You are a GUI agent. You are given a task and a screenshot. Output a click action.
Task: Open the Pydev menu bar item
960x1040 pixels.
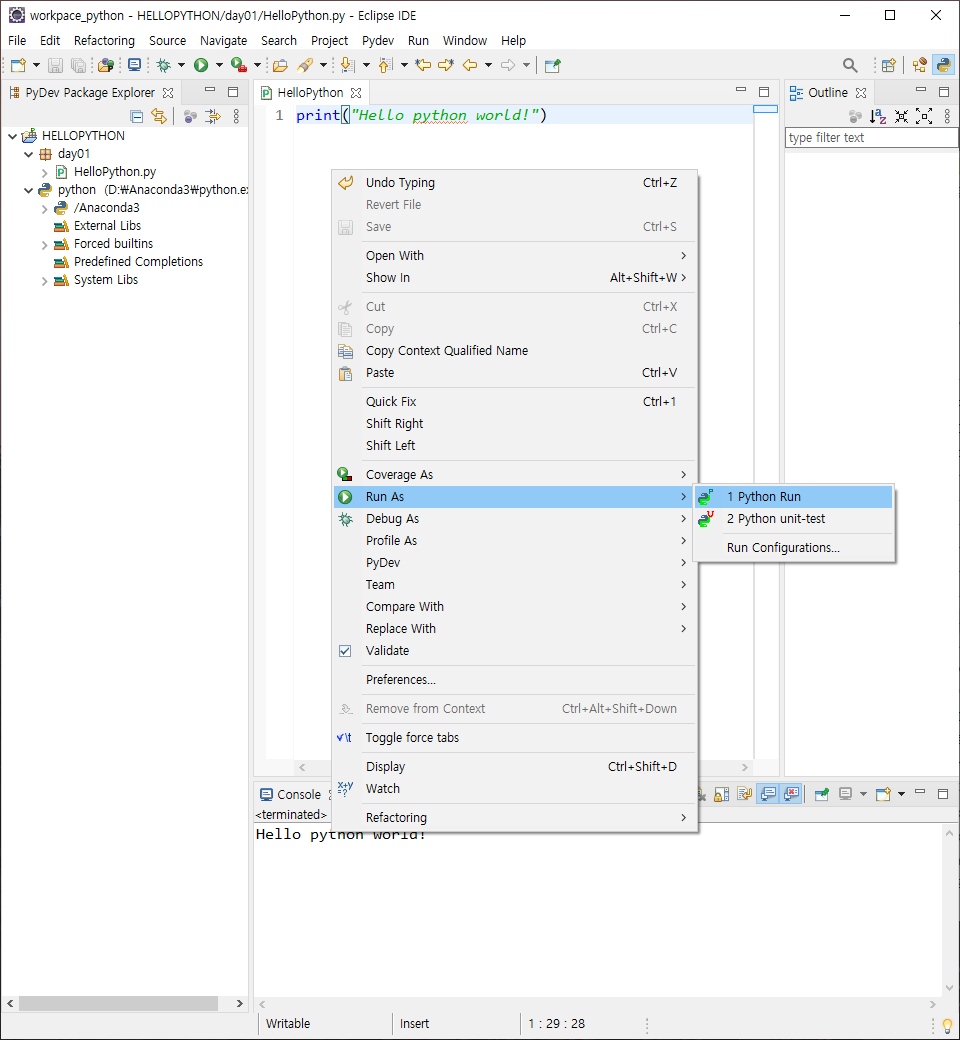point(377,40)
